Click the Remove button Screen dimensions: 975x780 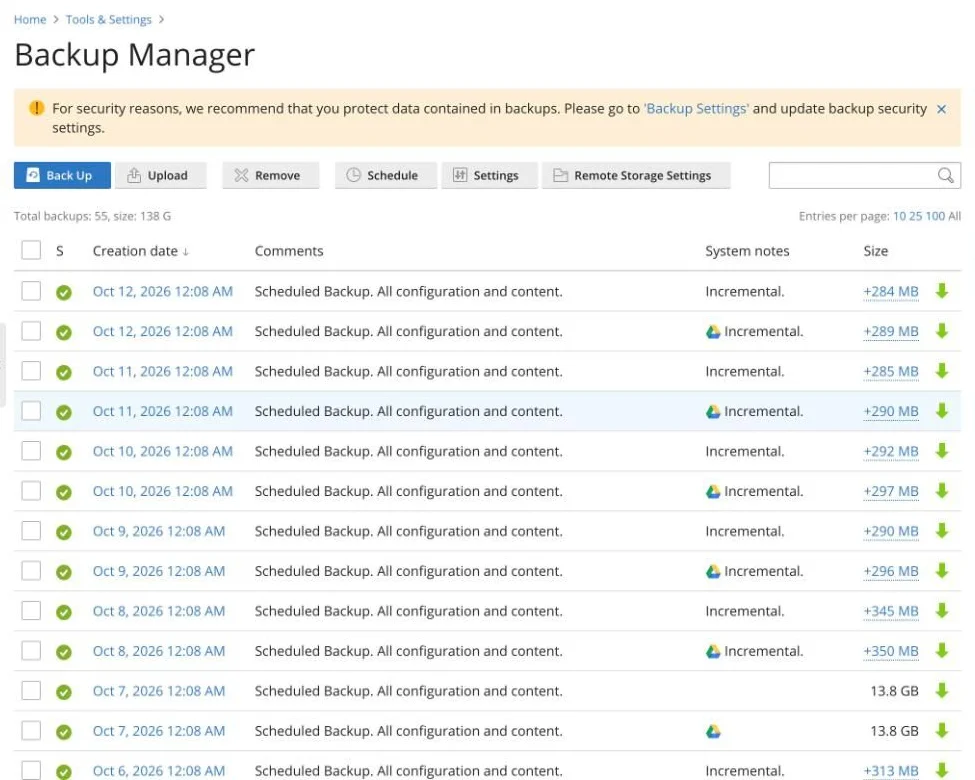tap(270, 175)
